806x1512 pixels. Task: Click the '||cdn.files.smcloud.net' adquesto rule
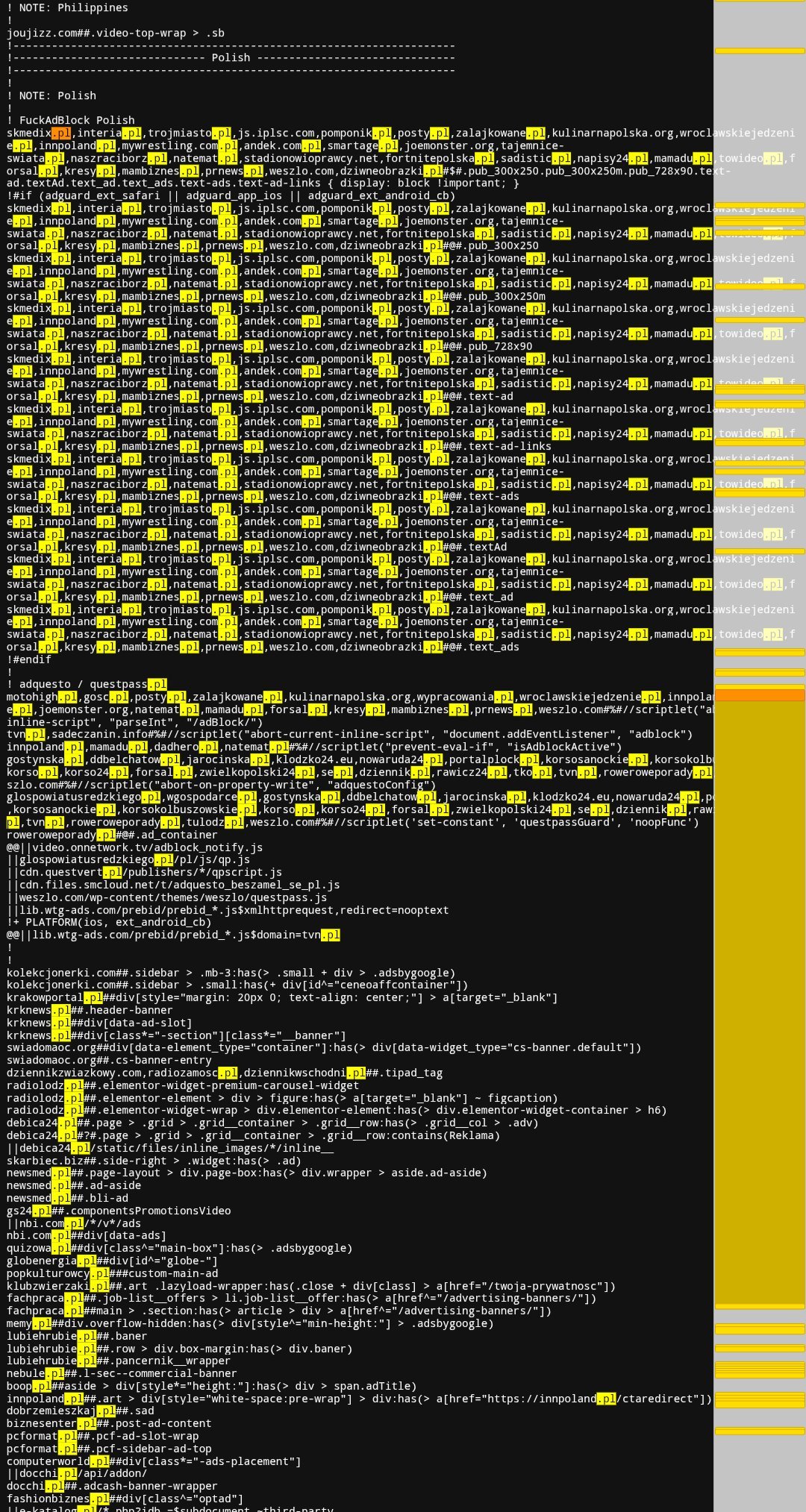[x=173, y=885]
